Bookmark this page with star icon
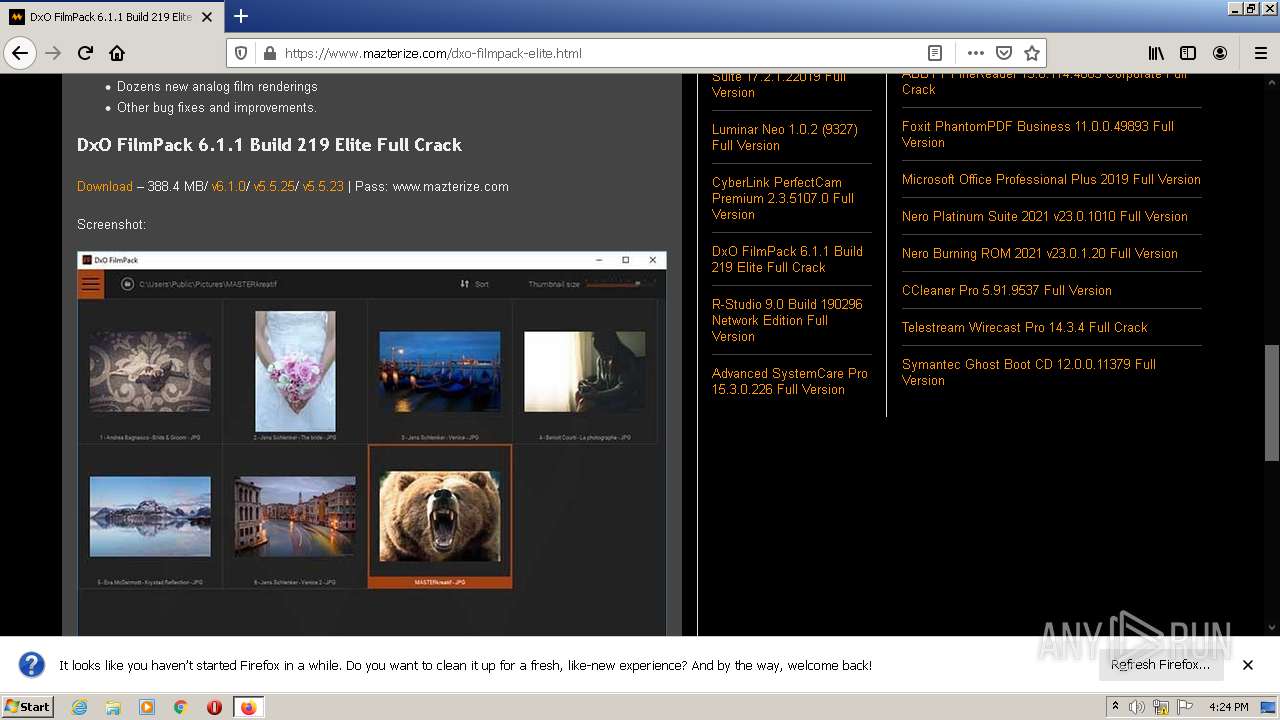The height and width of the screenshot is (720, 1280). pos(1032,53)
